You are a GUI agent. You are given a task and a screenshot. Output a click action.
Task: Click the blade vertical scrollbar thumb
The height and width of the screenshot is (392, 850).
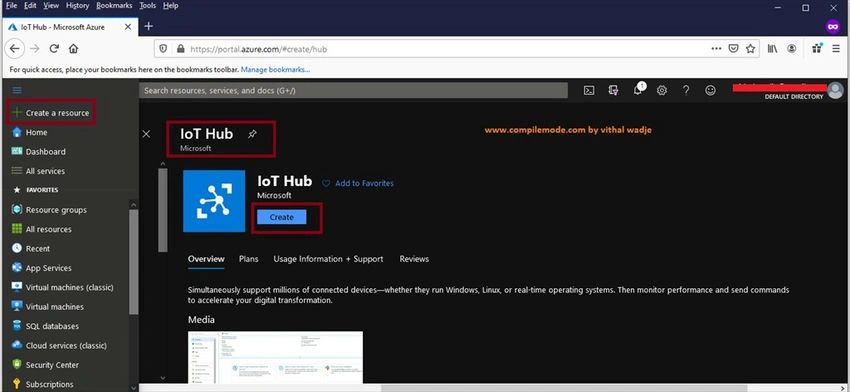[163, 210]
